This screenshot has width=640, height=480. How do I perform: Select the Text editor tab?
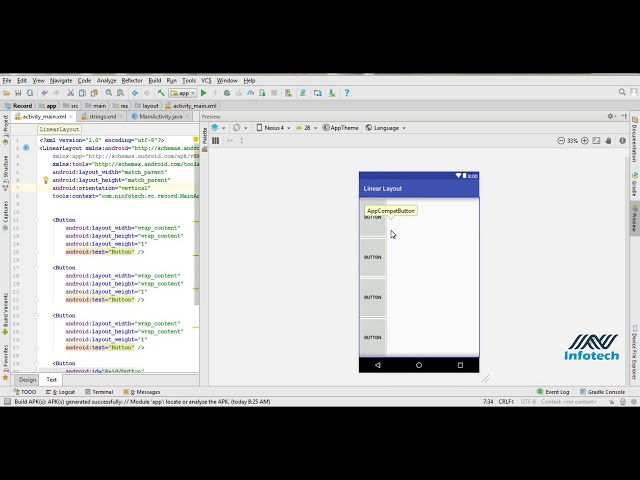pos(51,380)
